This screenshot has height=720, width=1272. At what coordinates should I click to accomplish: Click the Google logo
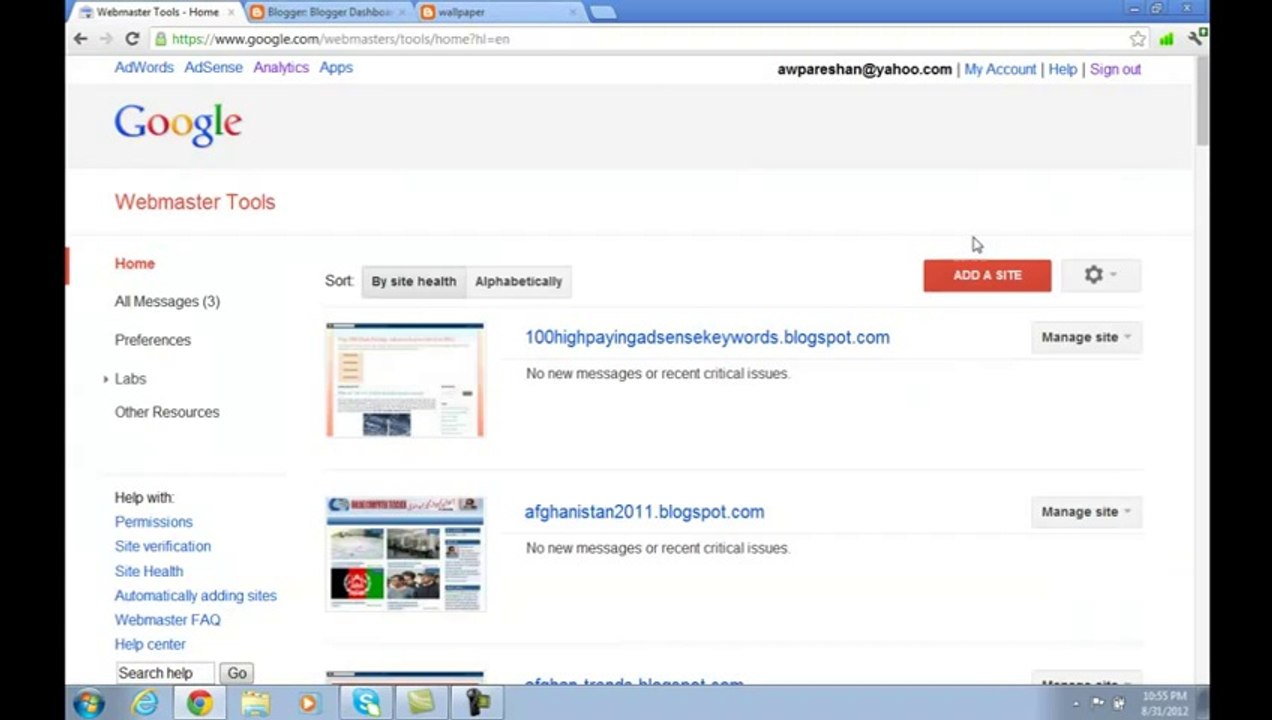(x=178, y=125)
